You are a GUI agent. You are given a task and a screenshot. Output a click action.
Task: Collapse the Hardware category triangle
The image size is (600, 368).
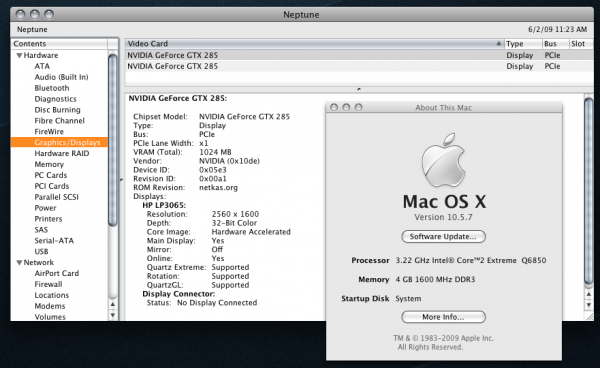click(19, 55)
